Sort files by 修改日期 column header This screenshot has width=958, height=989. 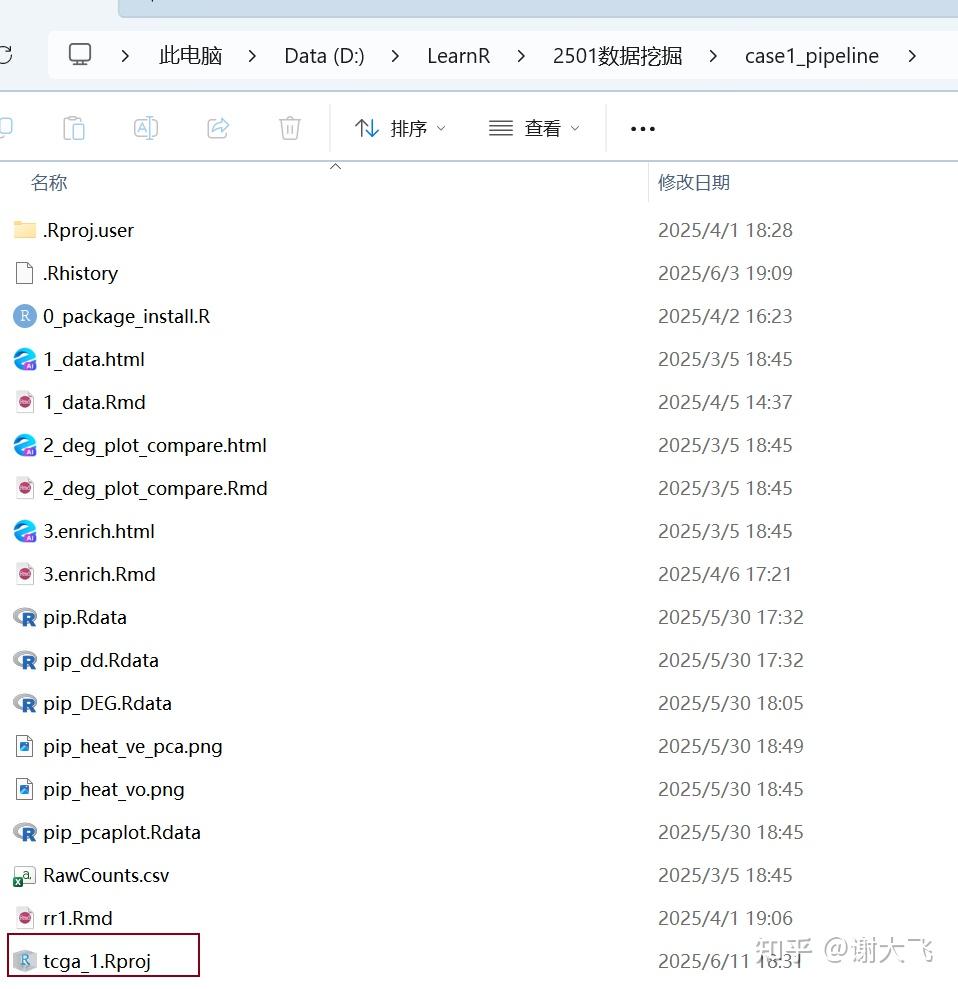tap(692, 182)
